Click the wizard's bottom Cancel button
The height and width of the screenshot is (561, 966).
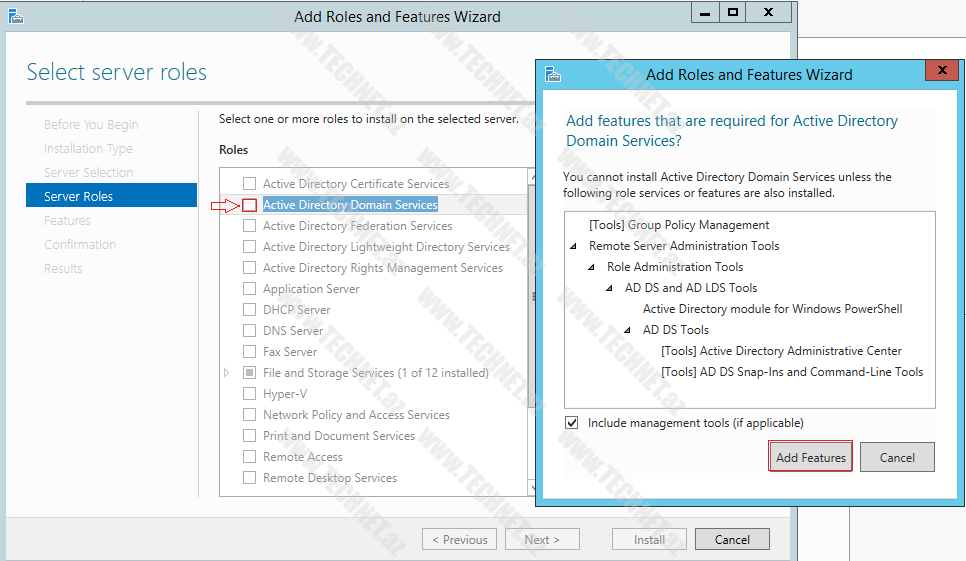[732, 539]
